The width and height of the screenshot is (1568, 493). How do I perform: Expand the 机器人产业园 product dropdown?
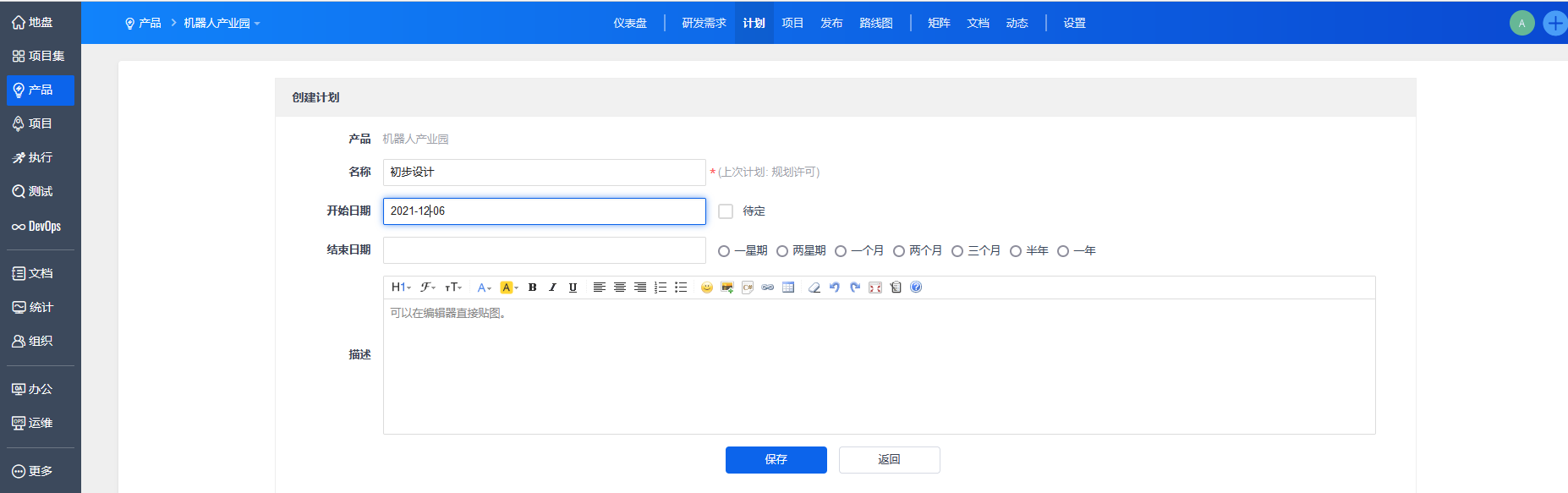coord(222,24)
